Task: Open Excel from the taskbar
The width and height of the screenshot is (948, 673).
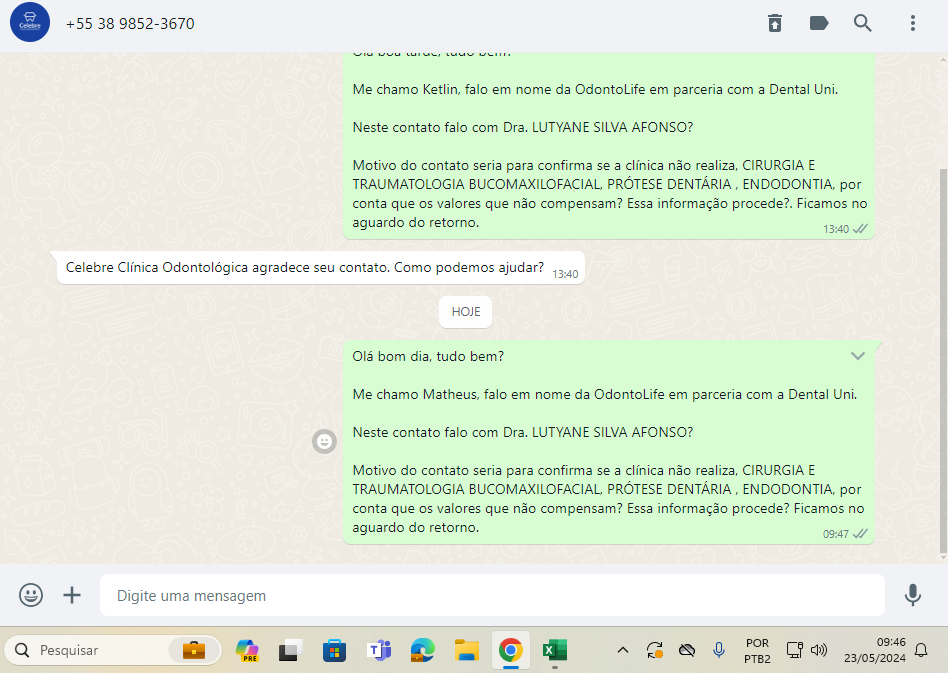Action: (x=554, y=650)
